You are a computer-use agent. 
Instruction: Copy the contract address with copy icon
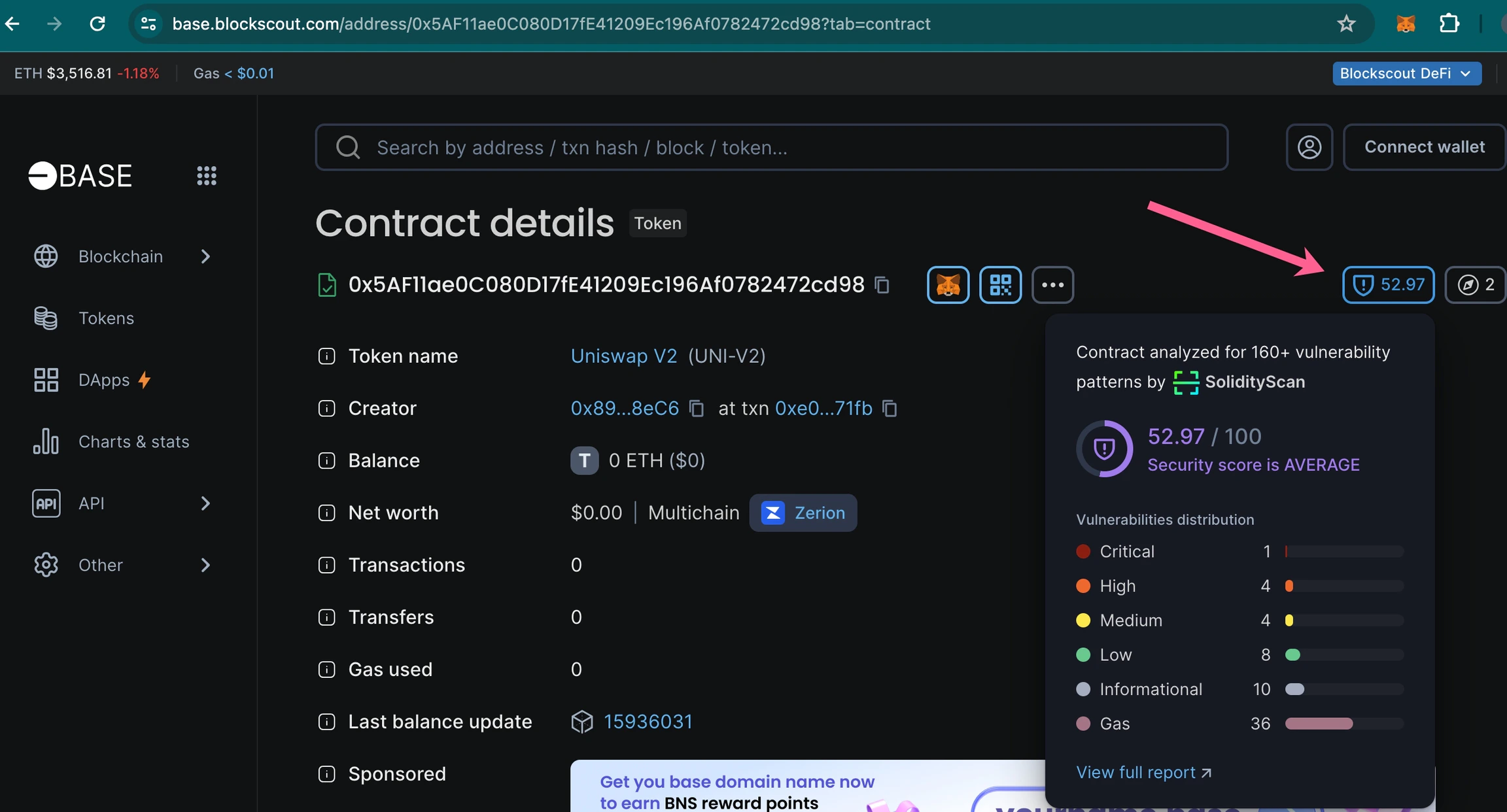click(x=882, y=285)
